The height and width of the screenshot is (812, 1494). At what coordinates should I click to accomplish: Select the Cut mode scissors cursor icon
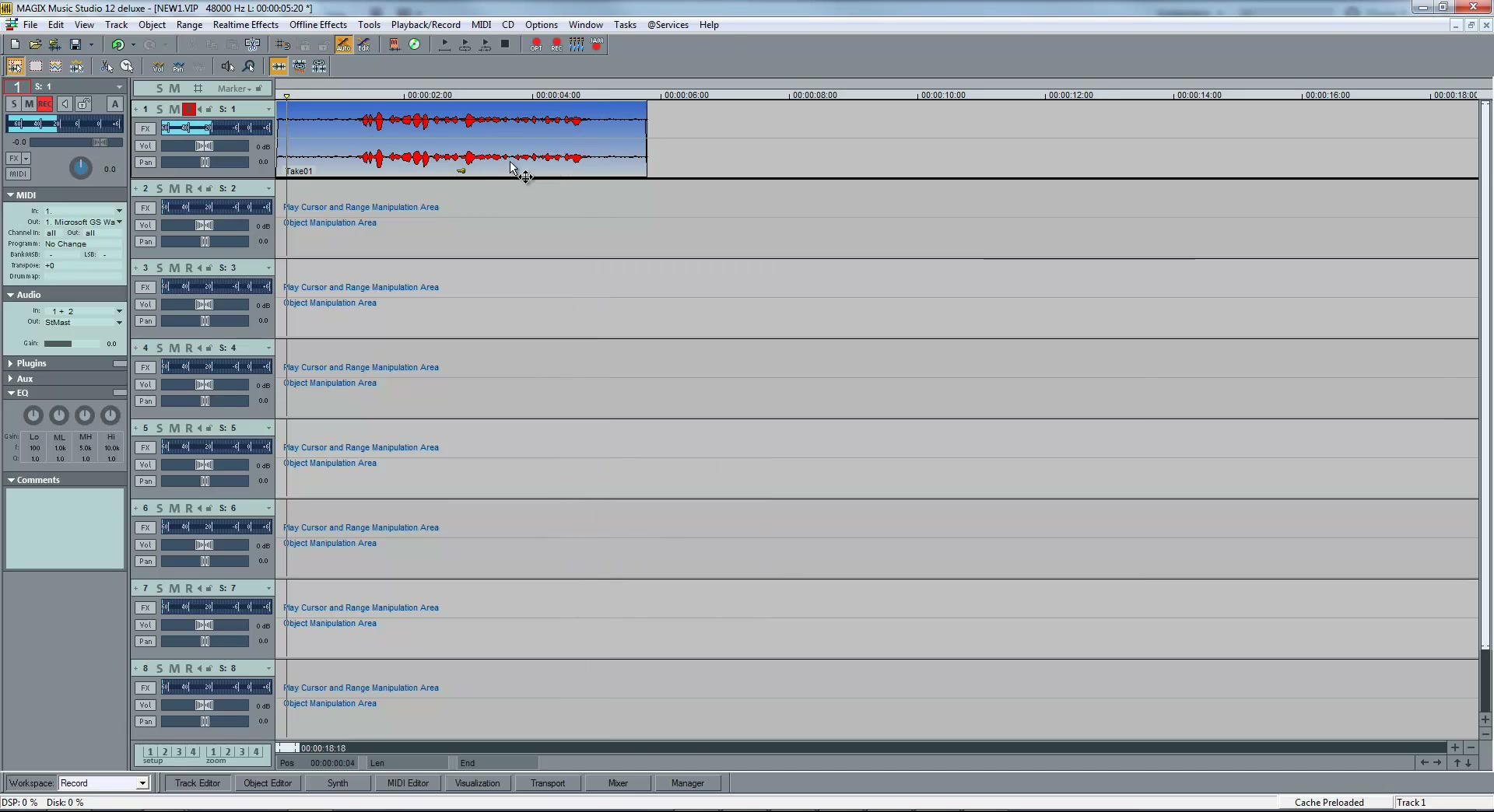pyautogui.click(x=107, y=66)
